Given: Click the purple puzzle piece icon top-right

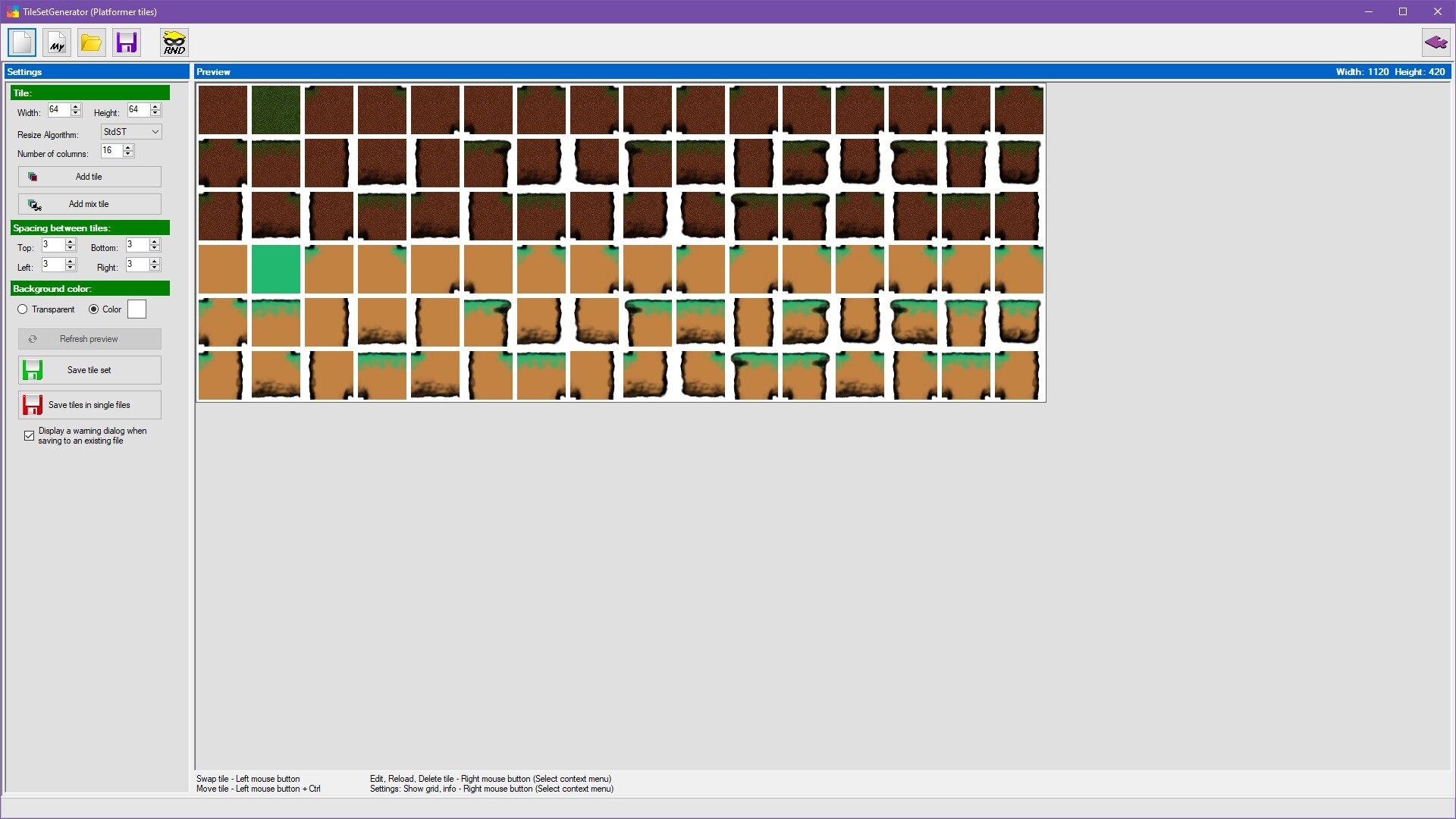Looking at the screenshot, I should [x=1436, y=42].
